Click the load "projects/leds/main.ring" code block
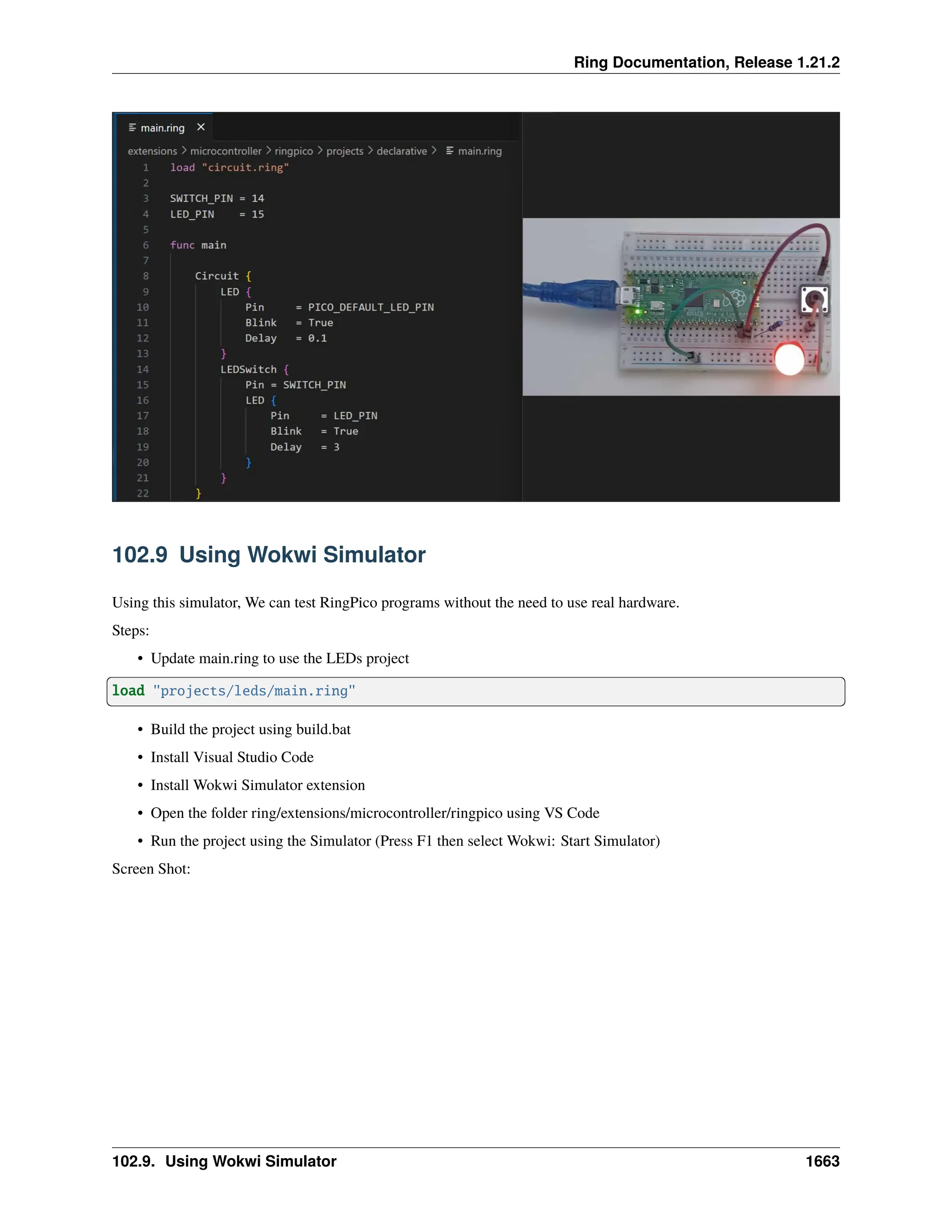This screenshot has height=1232, width=952. pos(476,691)
